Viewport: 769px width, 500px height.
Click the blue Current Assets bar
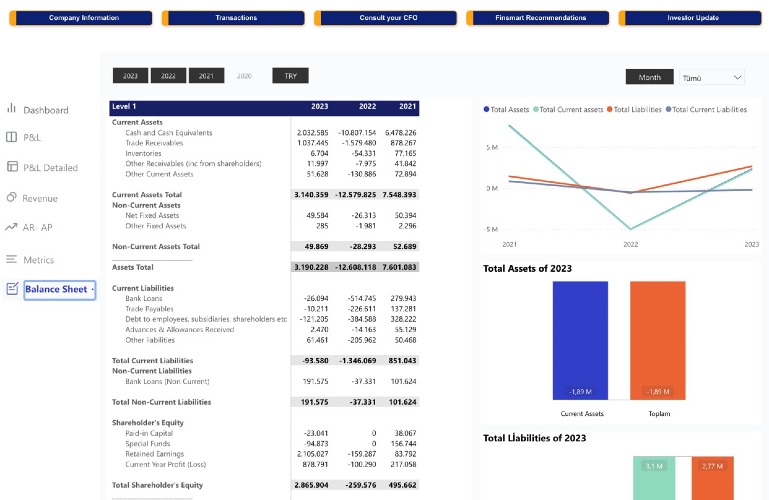(580, 340)
